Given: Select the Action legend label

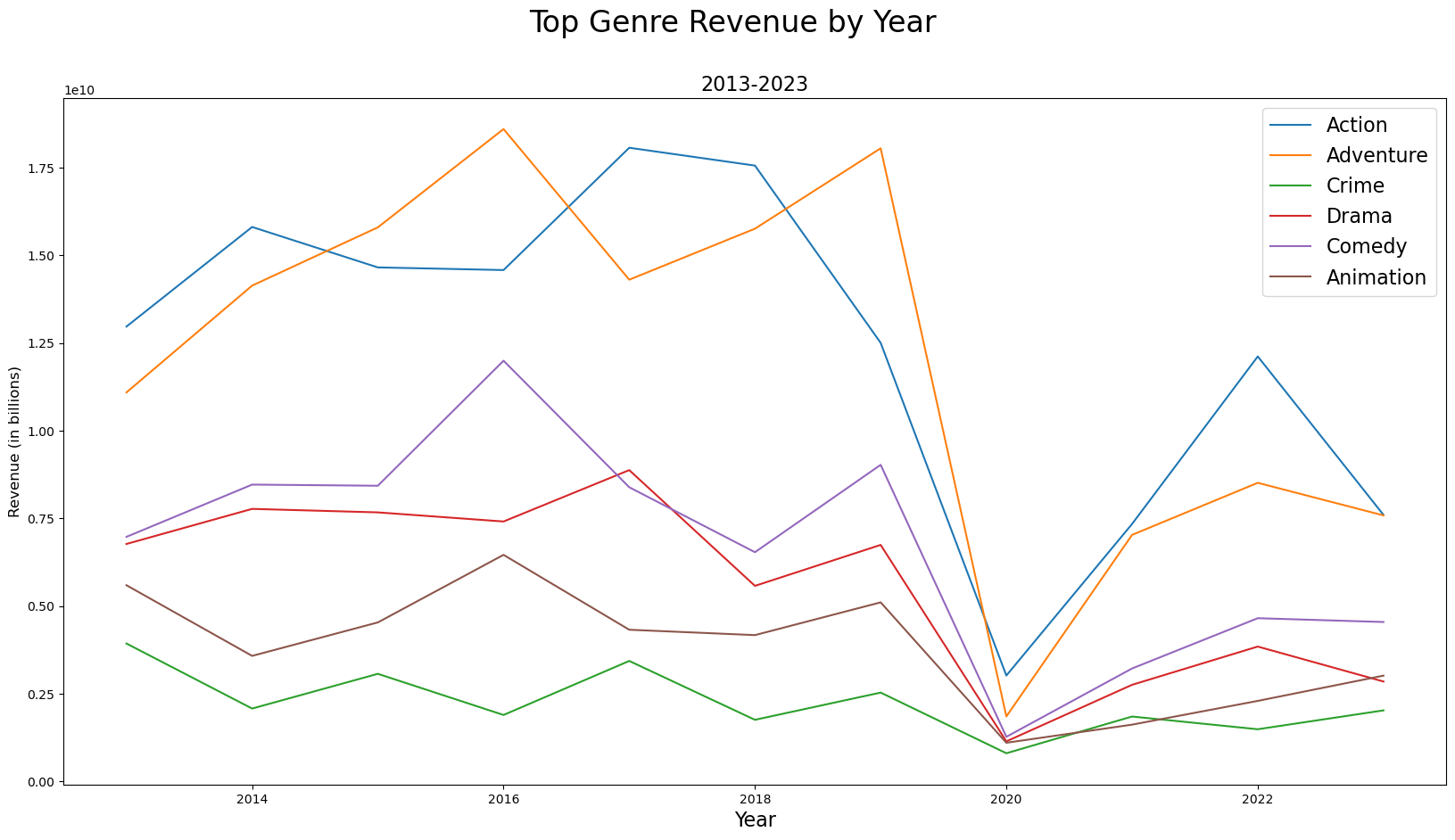Looking at the screenshot, I should coord(1357,125).
